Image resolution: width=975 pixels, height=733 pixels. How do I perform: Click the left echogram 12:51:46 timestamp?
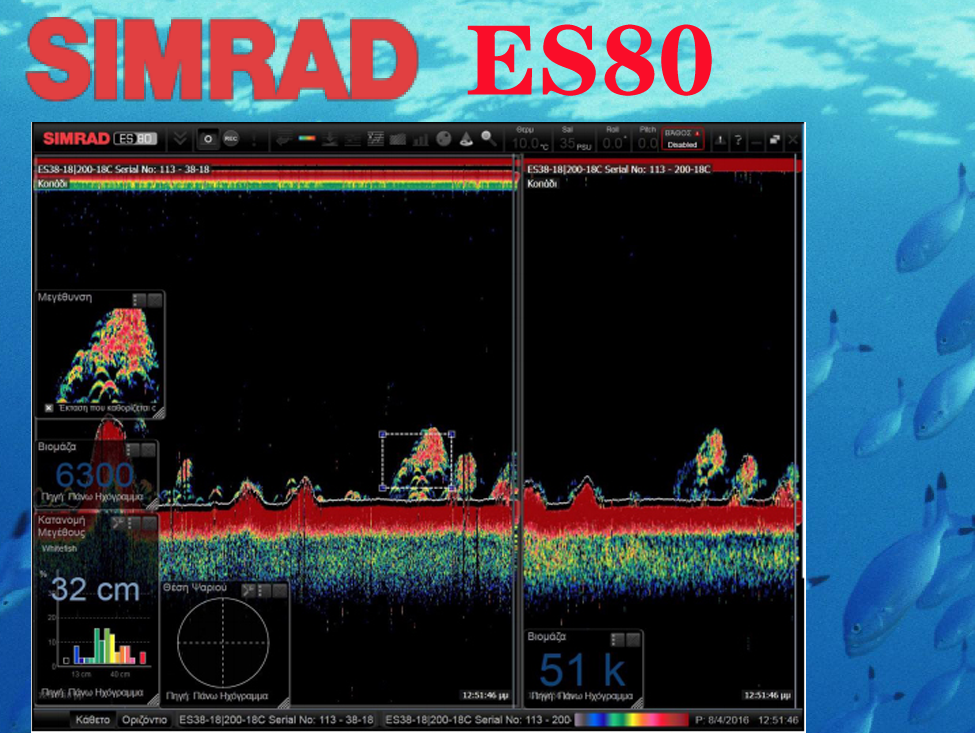point(485,695)
